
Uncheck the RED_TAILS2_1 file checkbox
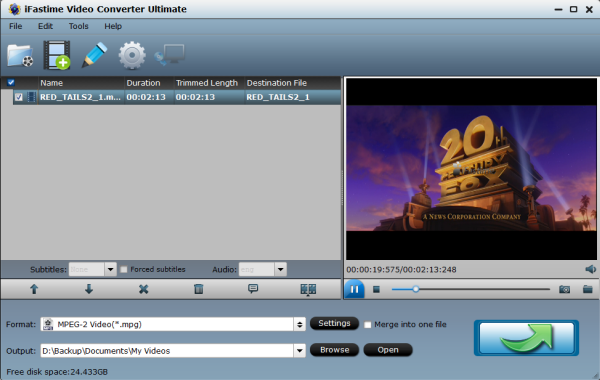(x=19, y=97)
